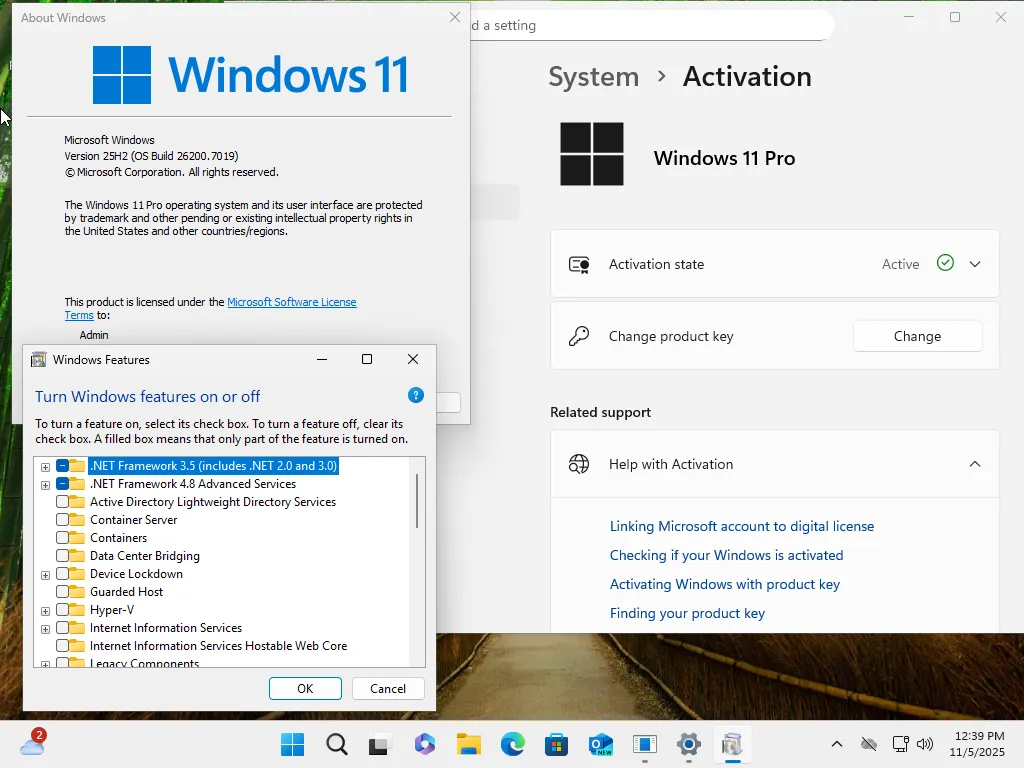Open the Microsoft Software License Terms link
This screenshot has width=1024, height=768.
(292, 302)
